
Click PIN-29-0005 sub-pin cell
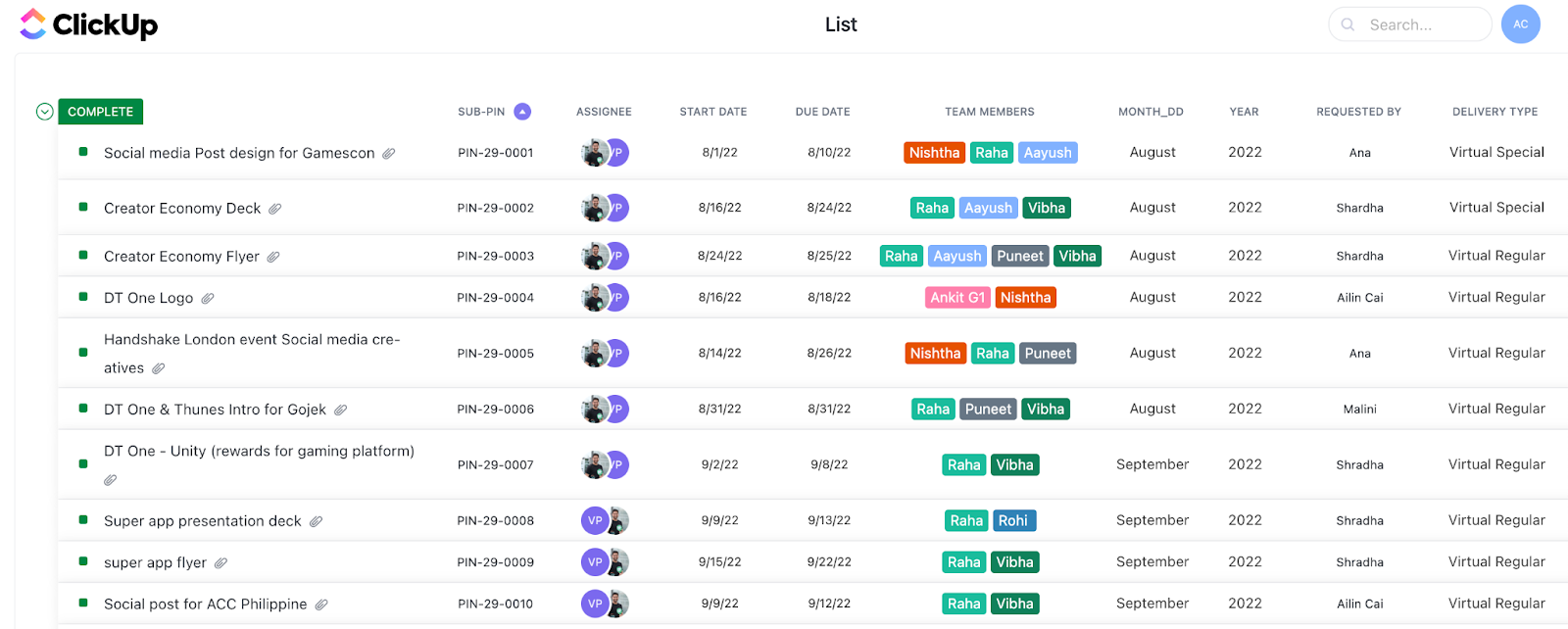point(496,354)
